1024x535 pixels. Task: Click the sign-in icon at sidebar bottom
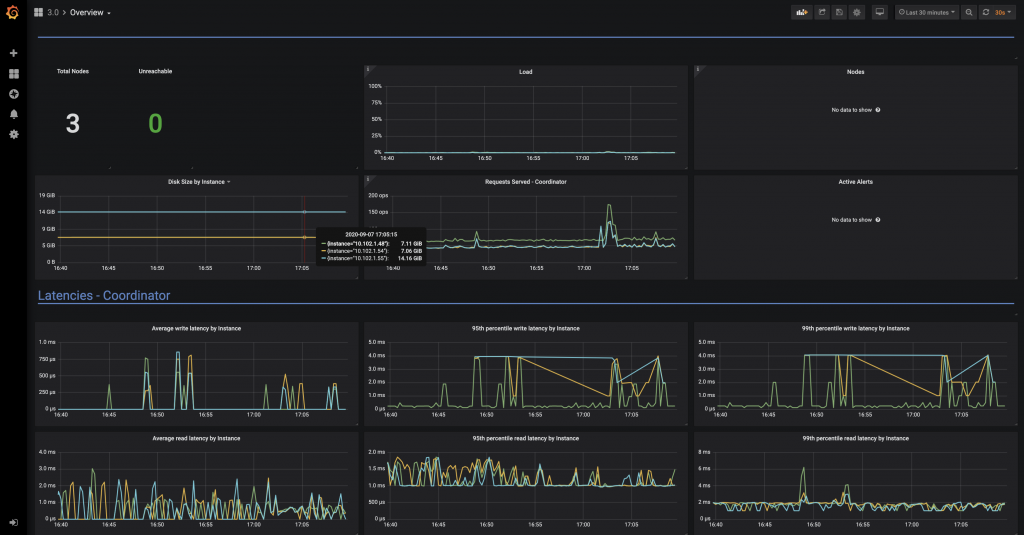pos(13,523)
